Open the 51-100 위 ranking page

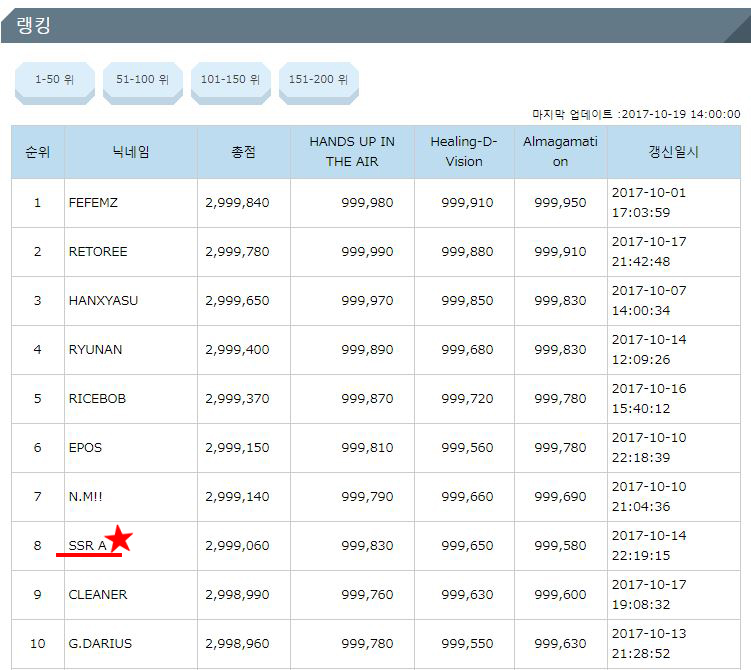tap(143, 82)
